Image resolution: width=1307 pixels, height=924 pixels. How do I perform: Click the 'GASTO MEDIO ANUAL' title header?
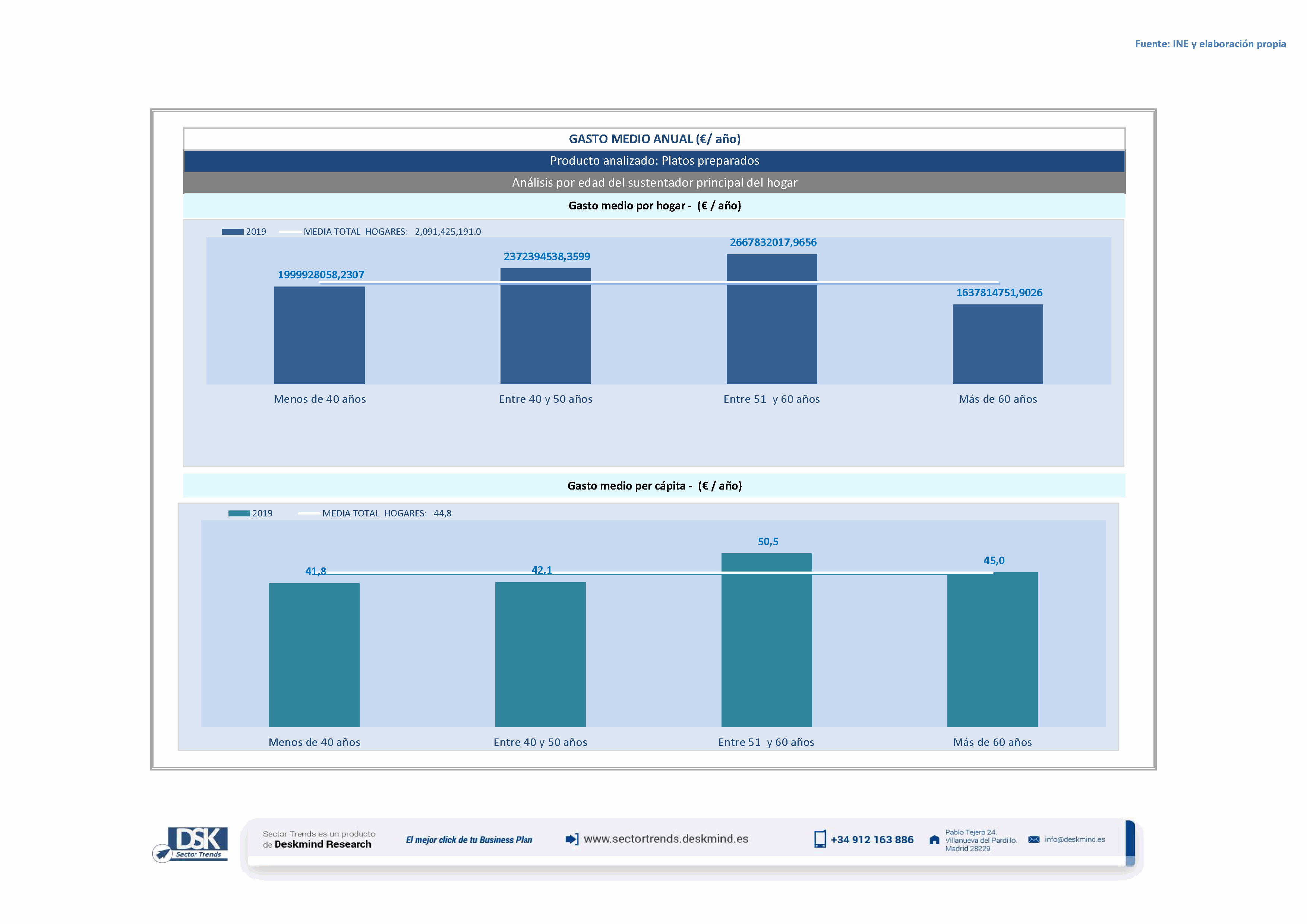(x=654, y=139)
